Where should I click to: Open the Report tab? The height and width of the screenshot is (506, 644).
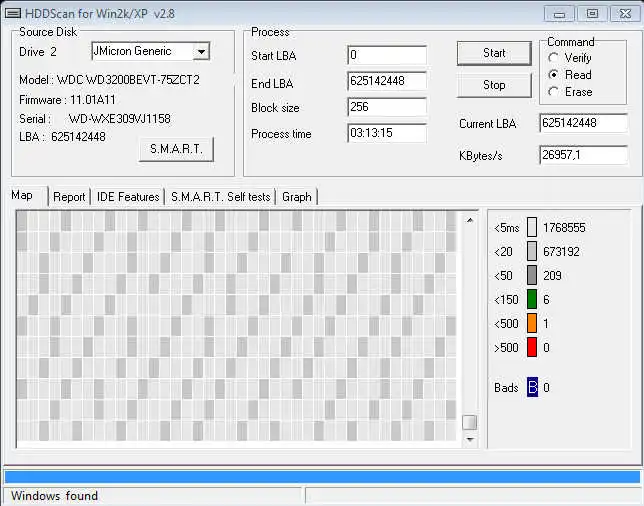(69, 197)
